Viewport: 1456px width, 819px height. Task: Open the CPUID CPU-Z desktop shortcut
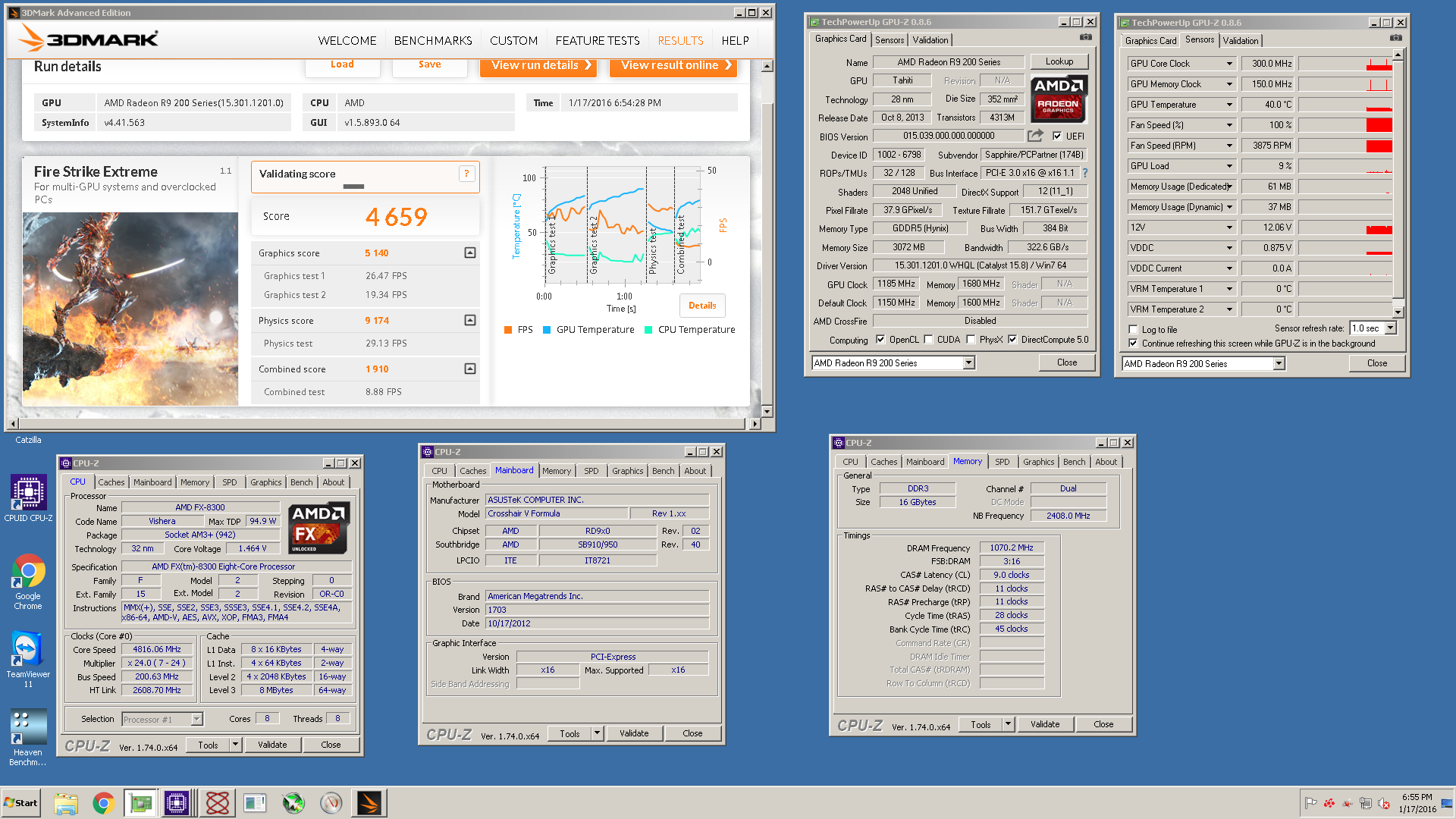(x=28, y=498)
